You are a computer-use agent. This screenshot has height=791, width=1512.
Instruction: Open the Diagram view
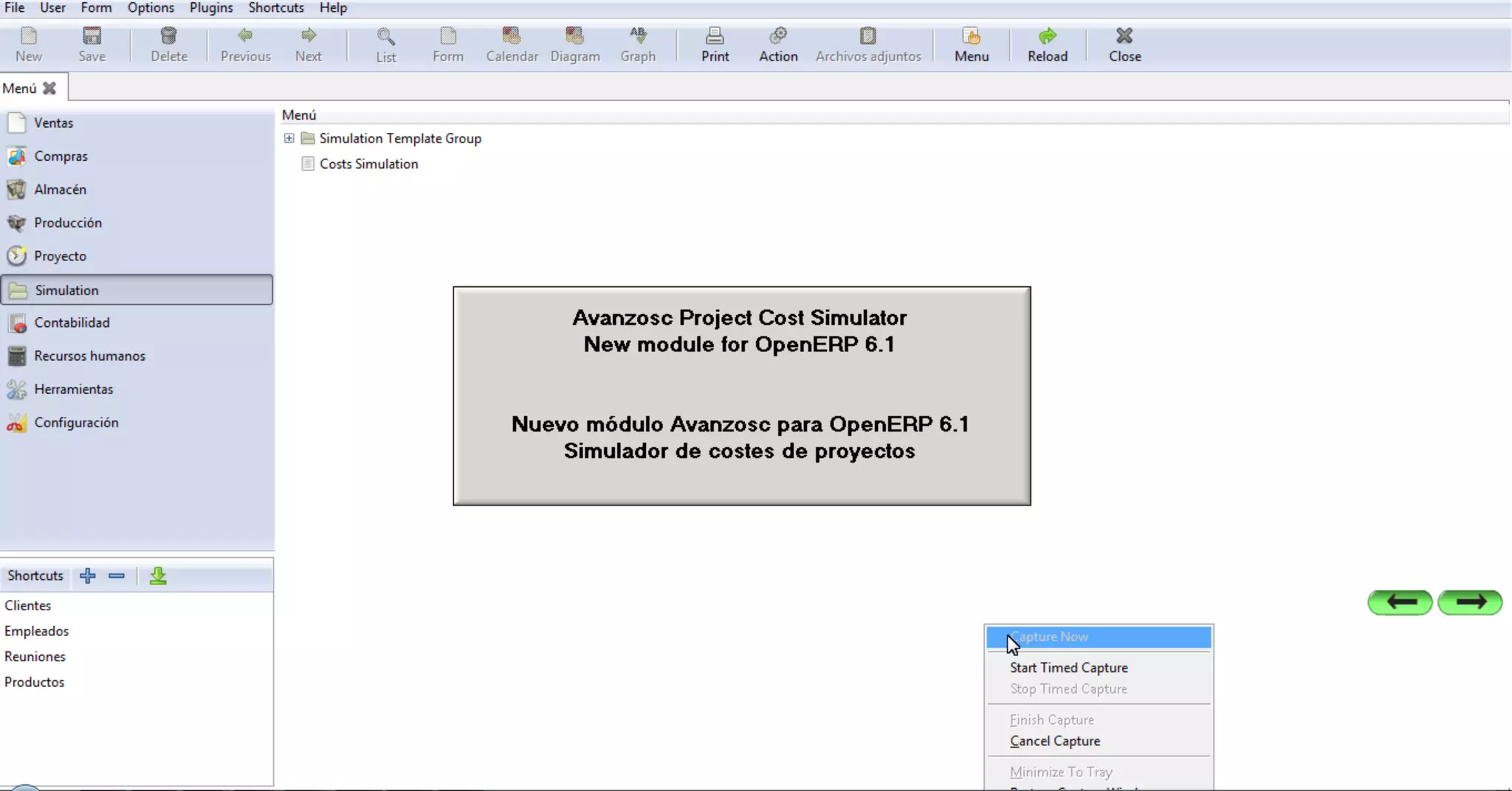click(x=575, y=44)
